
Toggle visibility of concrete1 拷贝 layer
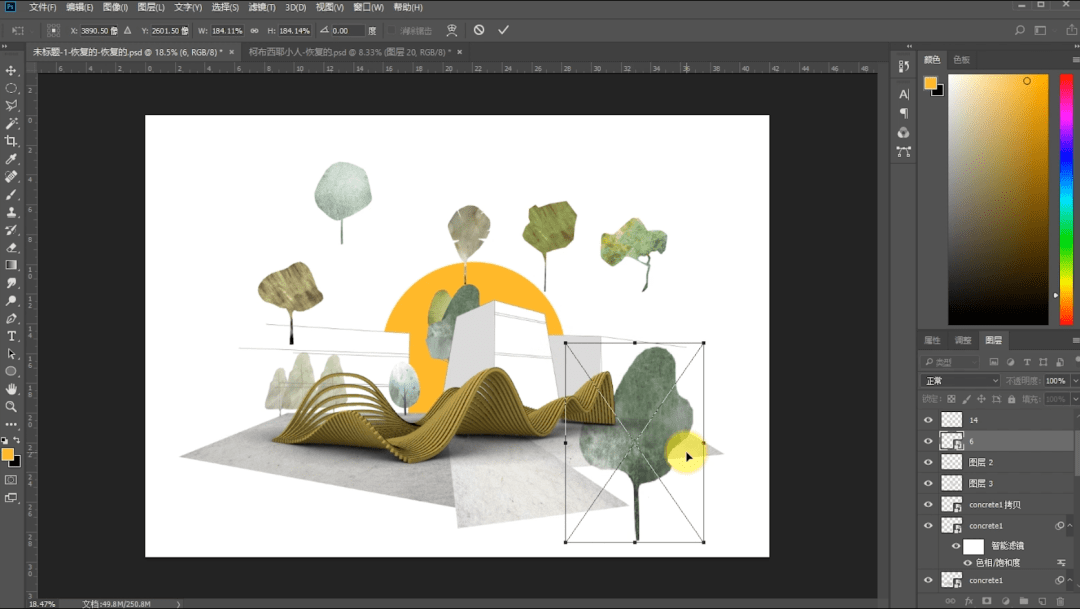928,504
